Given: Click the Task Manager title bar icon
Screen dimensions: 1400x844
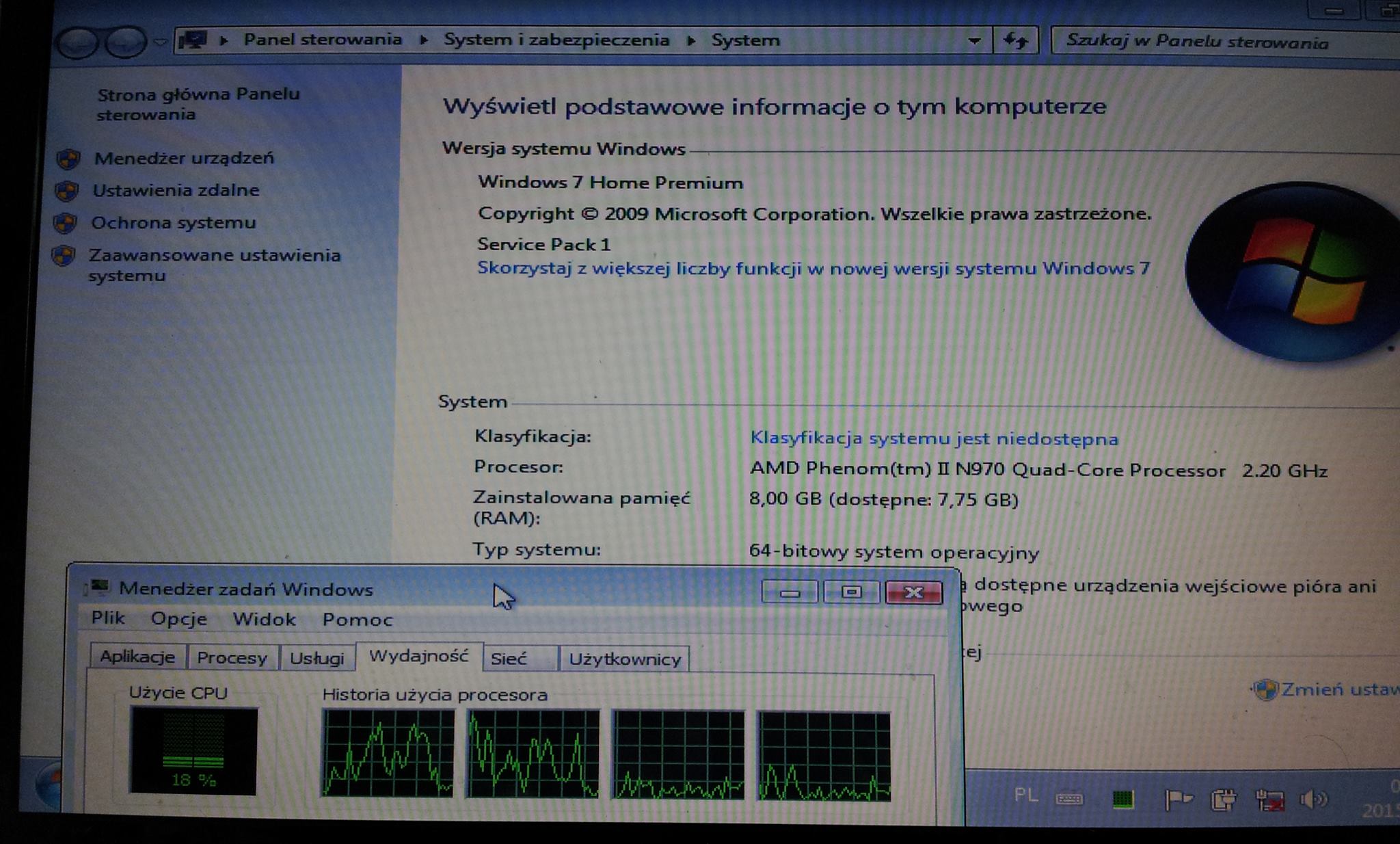Looking at the screenshot, I should (x=98, y=588).
